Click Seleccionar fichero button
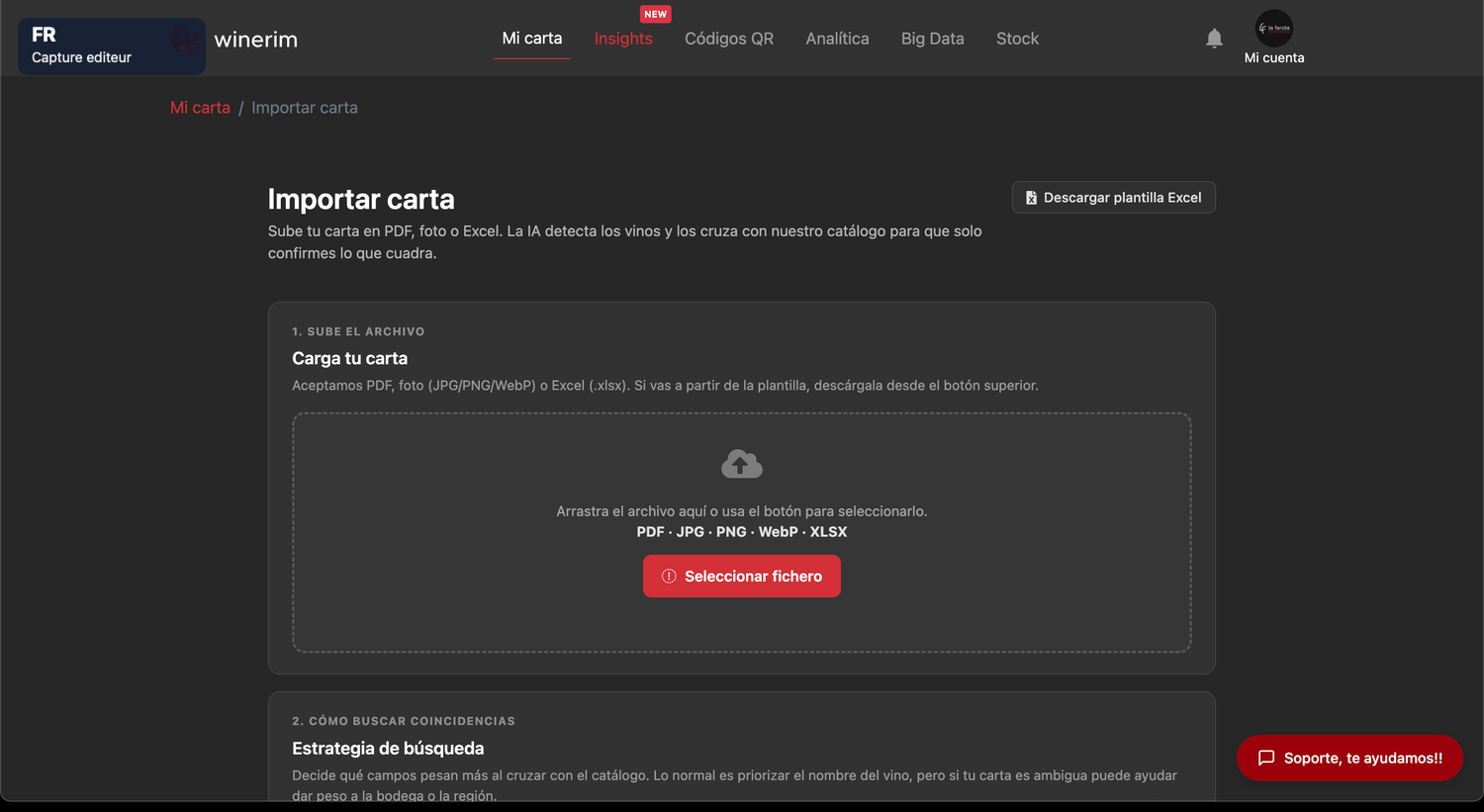The image size is (1484, 812). 742,576
